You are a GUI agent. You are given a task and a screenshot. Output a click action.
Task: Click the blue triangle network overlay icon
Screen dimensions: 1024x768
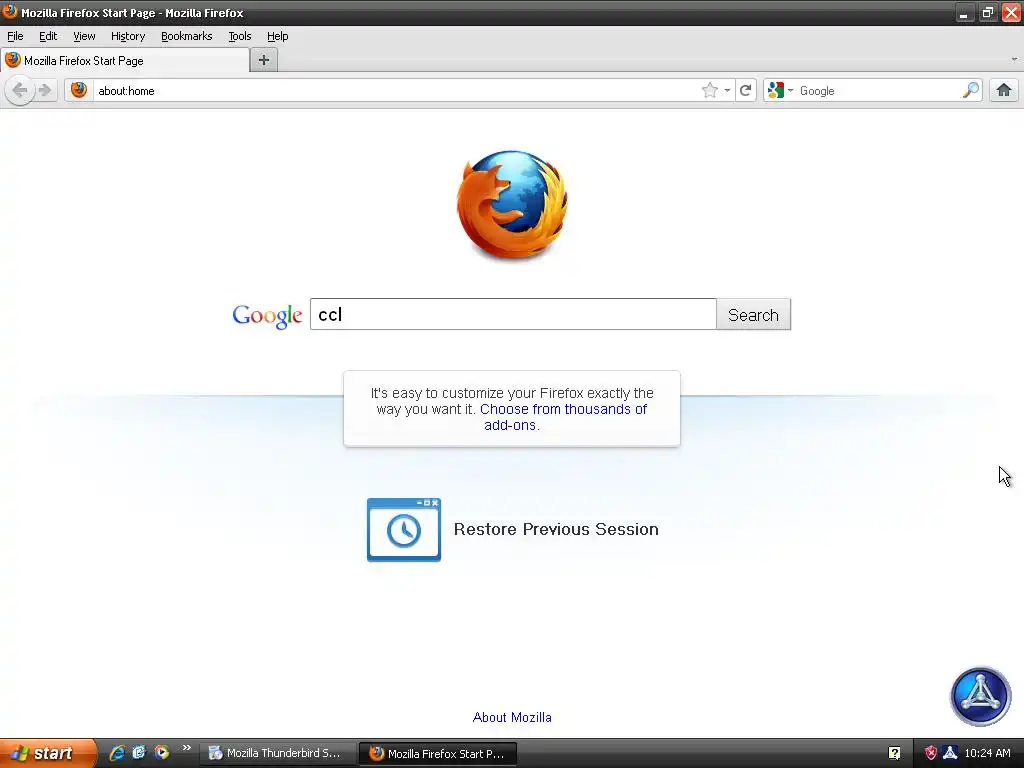coord(980,696)
